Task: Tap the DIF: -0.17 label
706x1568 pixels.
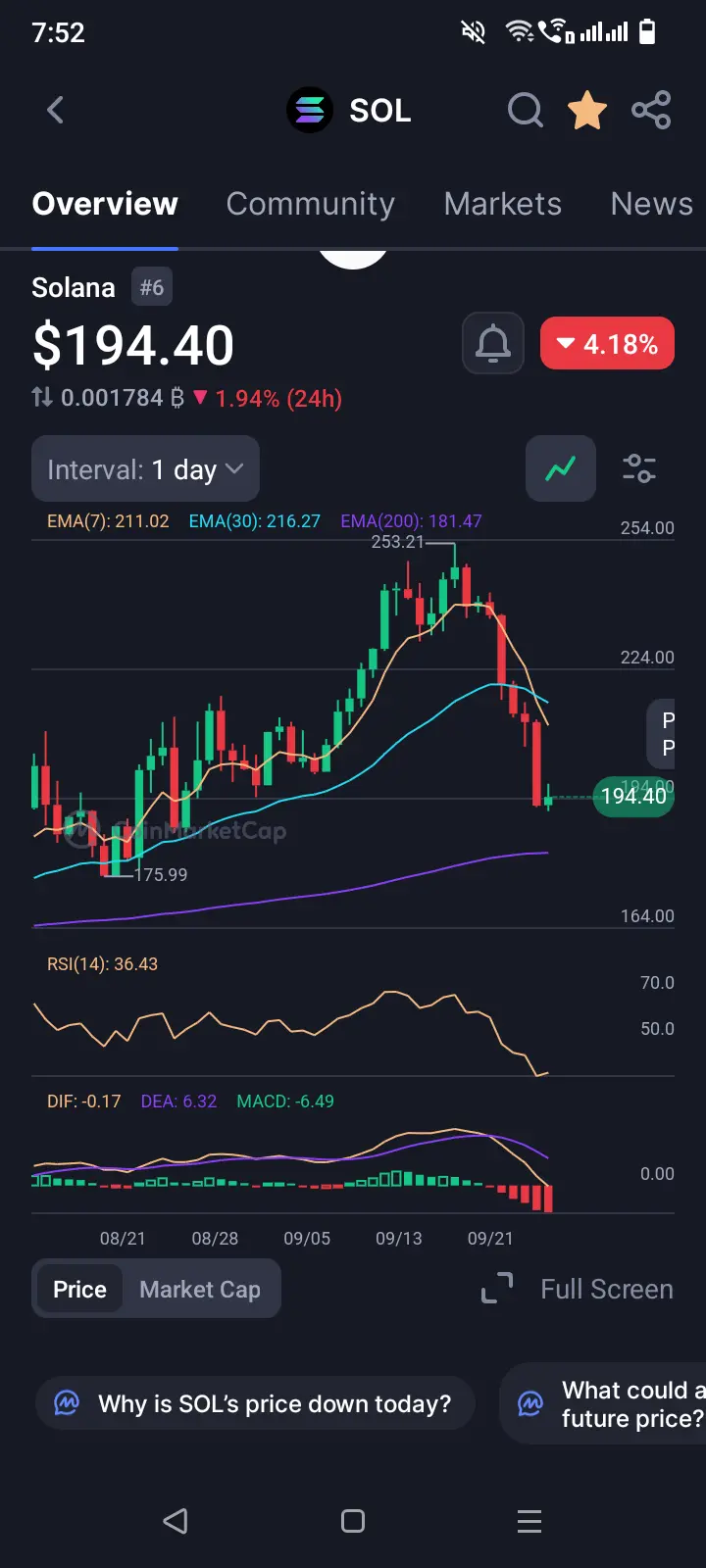Action: click(x=83, y=1102)
